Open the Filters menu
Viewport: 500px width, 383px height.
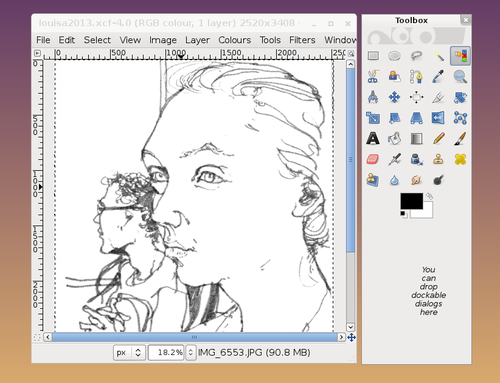tap(302, 40)
